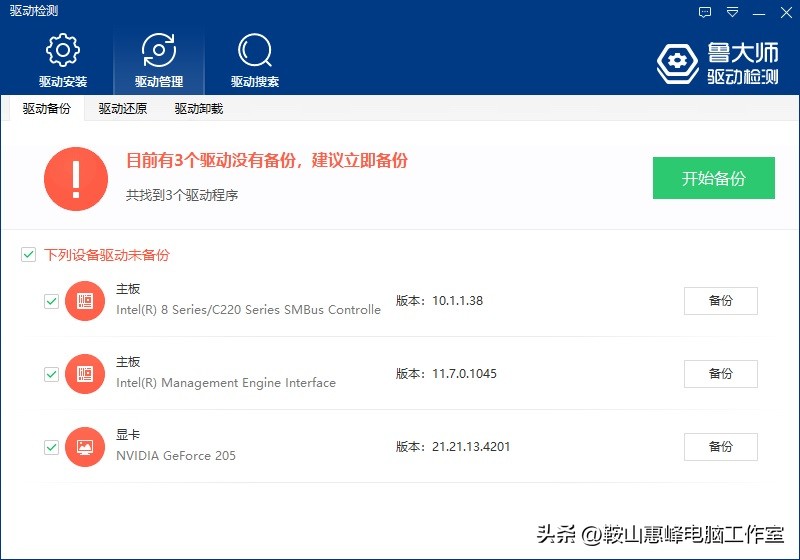Click the green 开始备份 button

pyautogui.click(x=713, y=178)
